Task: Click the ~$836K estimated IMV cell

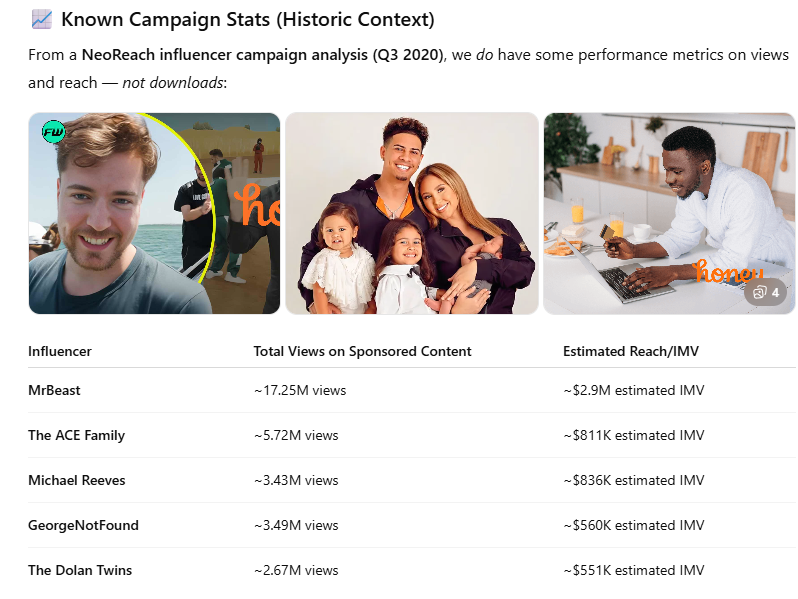Action: coord(634,480)
